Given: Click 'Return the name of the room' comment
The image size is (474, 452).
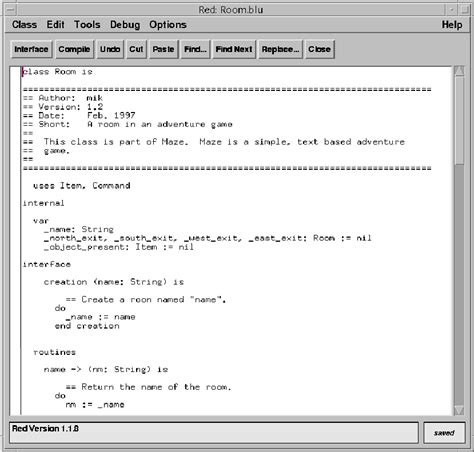Looking at the screenshot, I should coord(148,387).
